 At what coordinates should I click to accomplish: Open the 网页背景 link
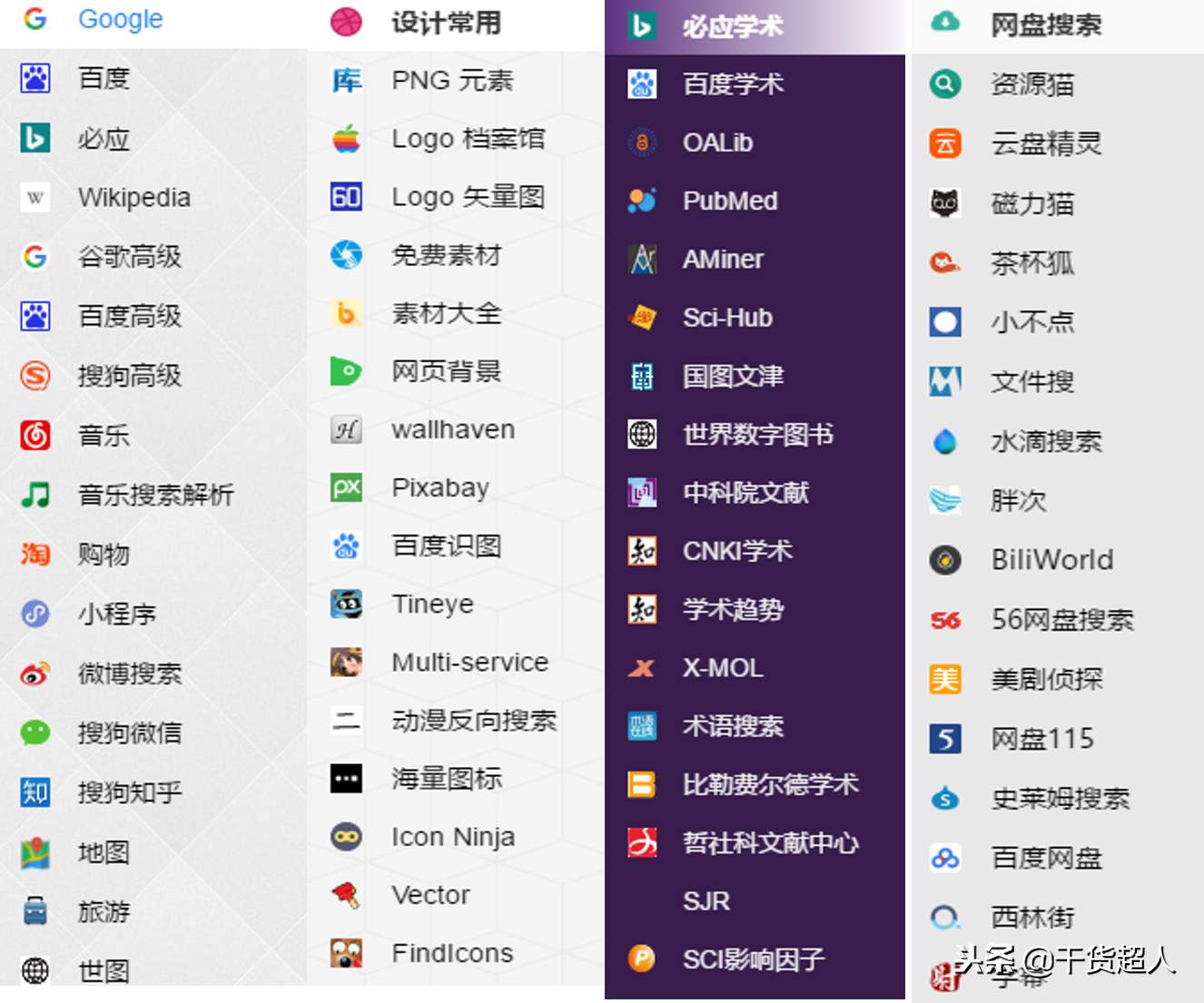446,371
